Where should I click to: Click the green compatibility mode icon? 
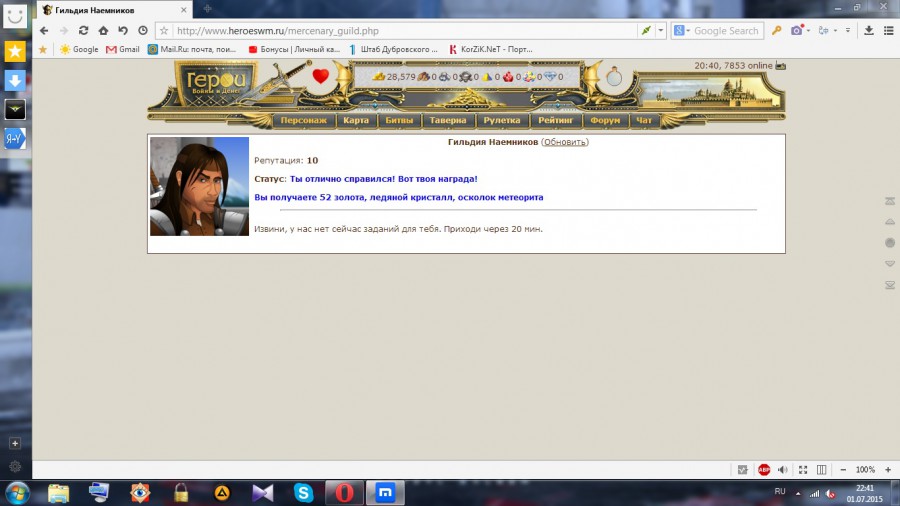tap(646, 31)
